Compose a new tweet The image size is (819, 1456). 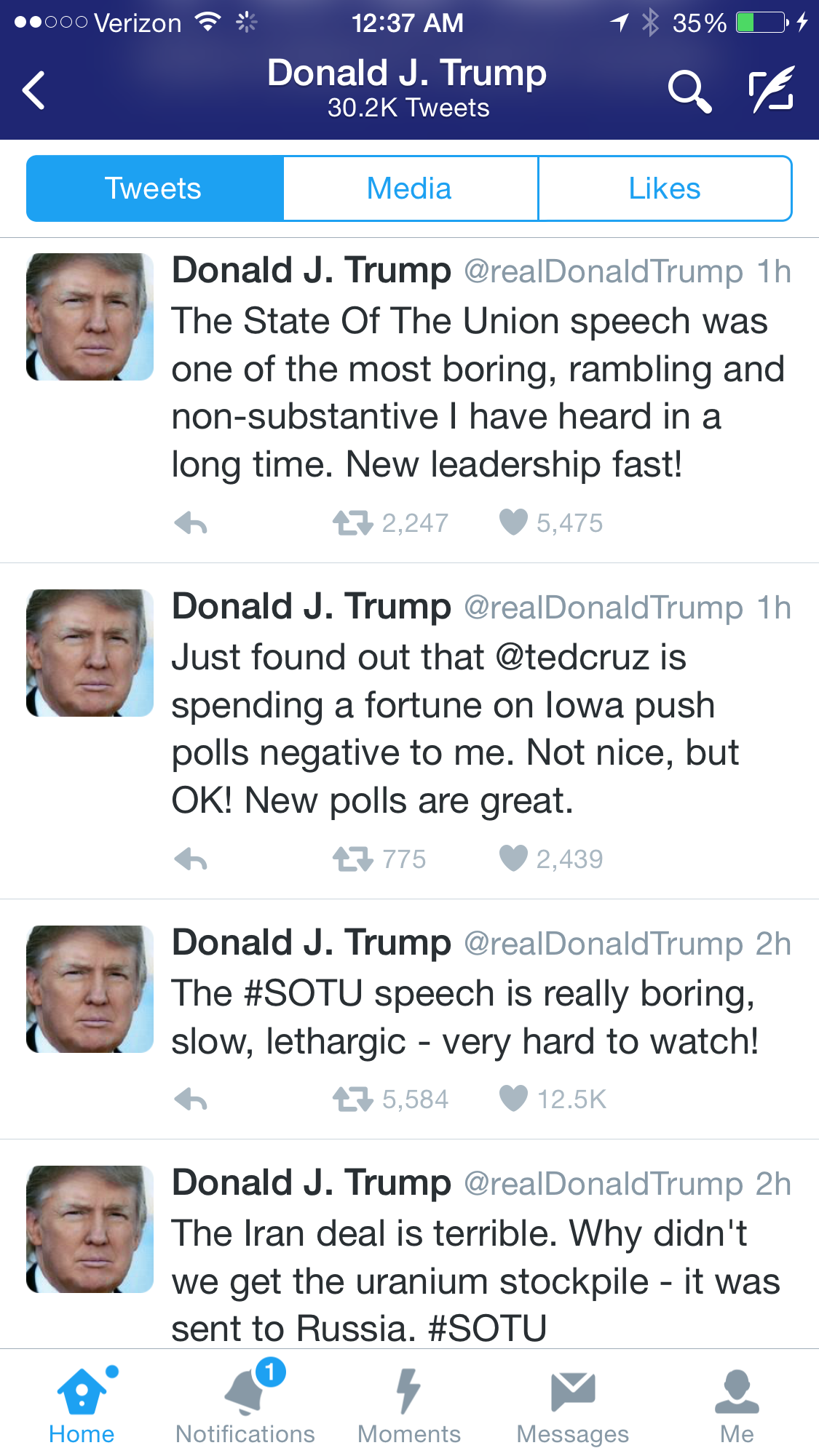(771, 90)
